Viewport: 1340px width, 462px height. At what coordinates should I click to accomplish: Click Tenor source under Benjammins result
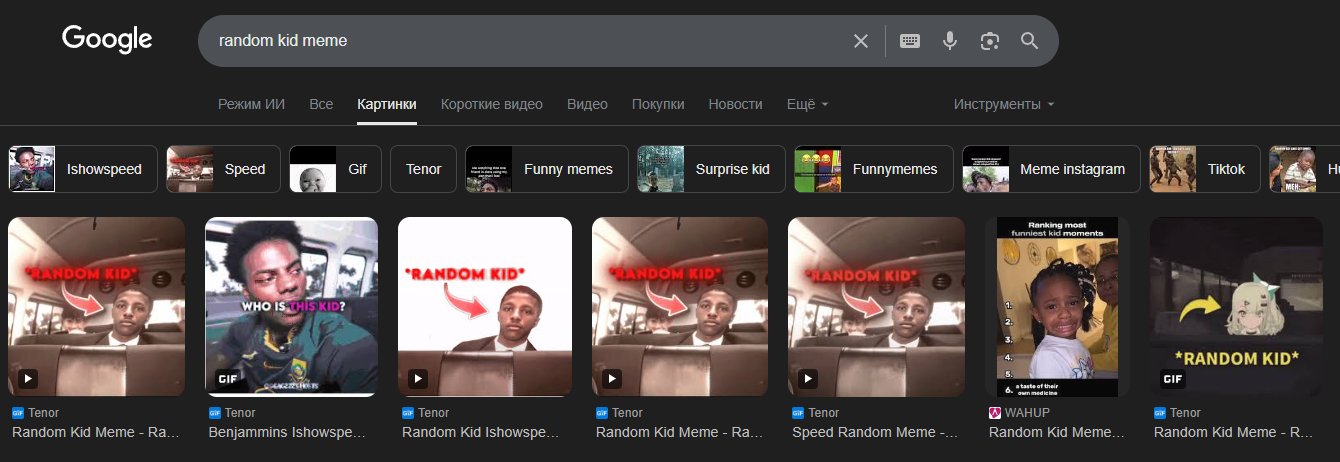click(240, 412)
